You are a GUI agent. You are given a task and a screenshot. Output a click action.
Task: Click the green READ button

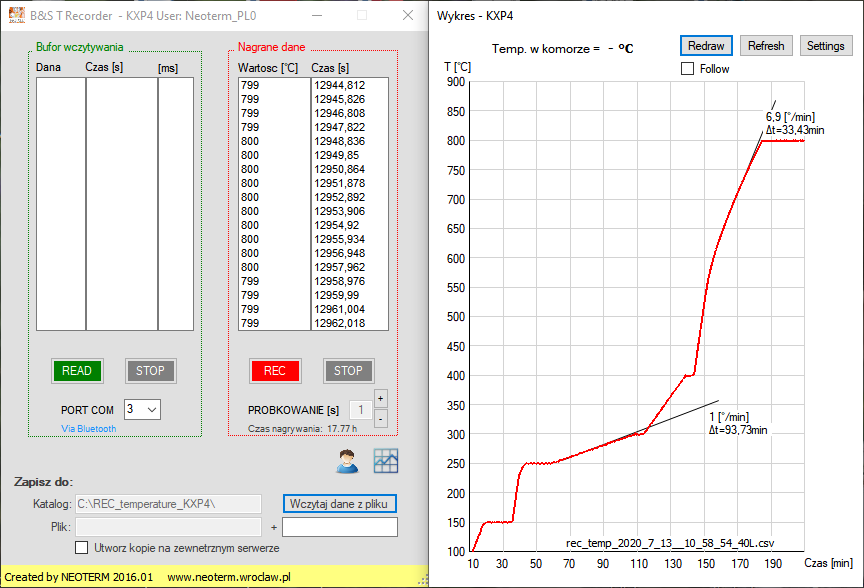(x=77, y=371)
